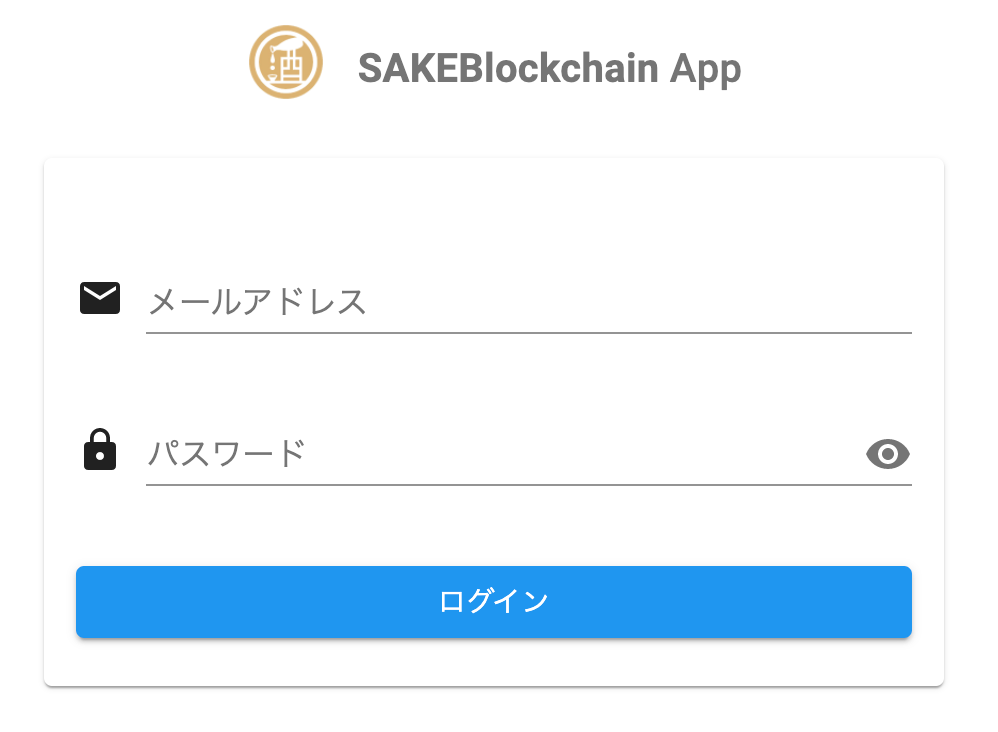
Task: Click the パスワード placeholder label
Action: (226, 455)
